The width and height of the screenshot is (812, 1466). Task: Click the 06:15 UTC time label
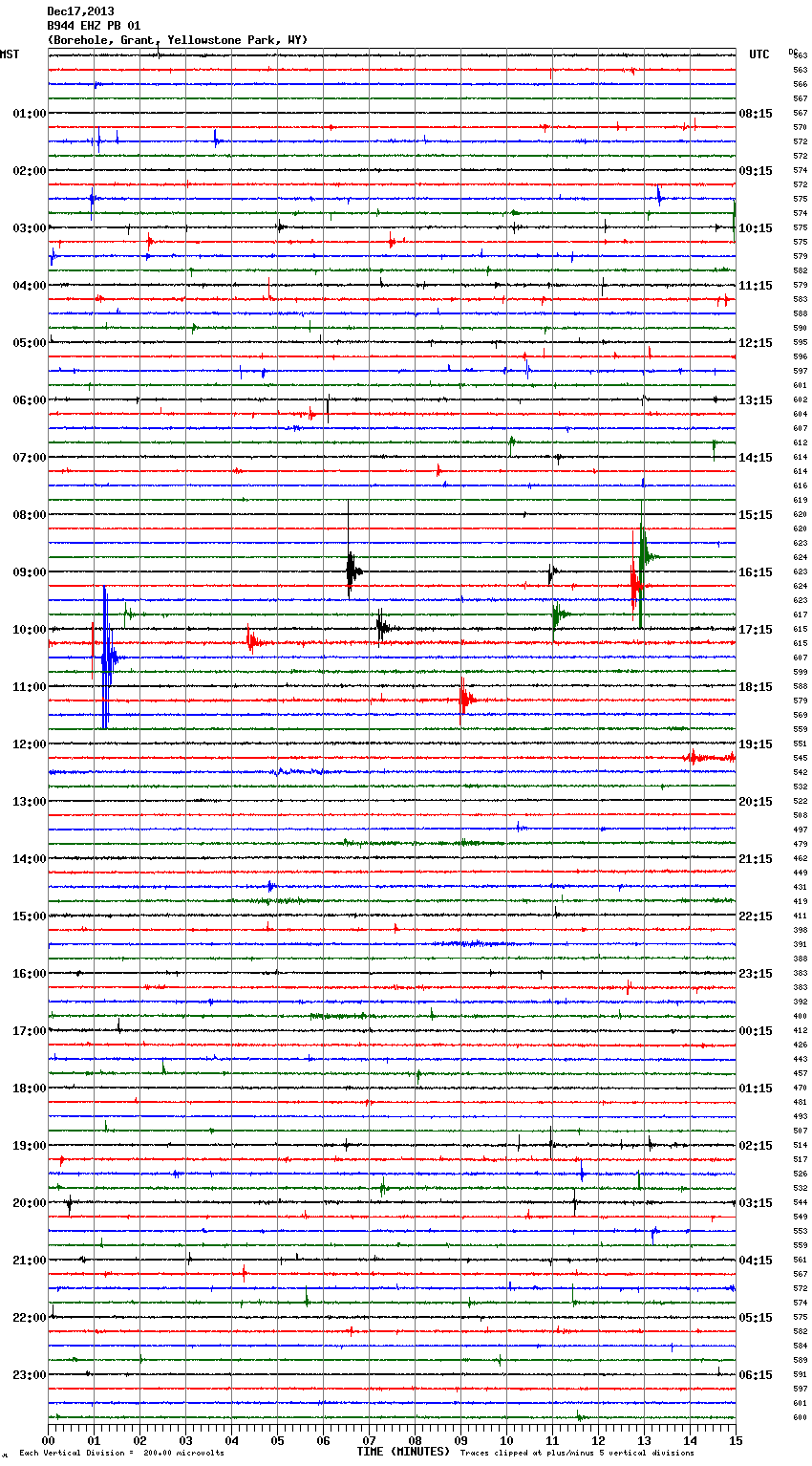[756, 1375]
